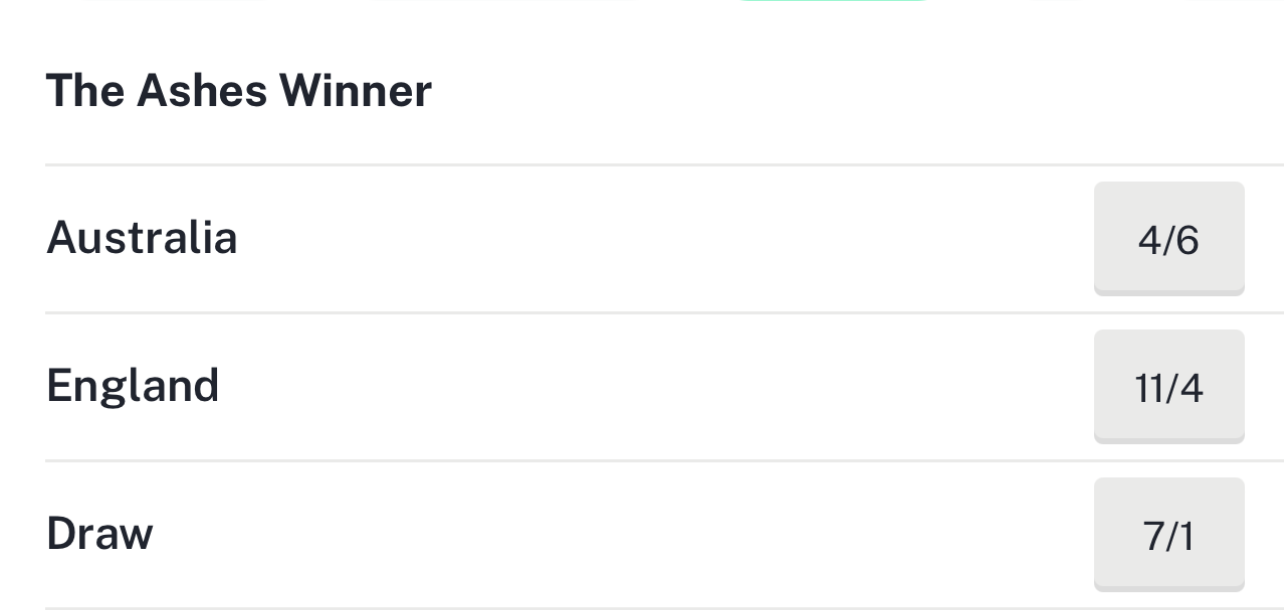The width and height of the screenshot is (1284, 610).
Task: Click The Ashes Winner market heading
Action: [239, 91]
